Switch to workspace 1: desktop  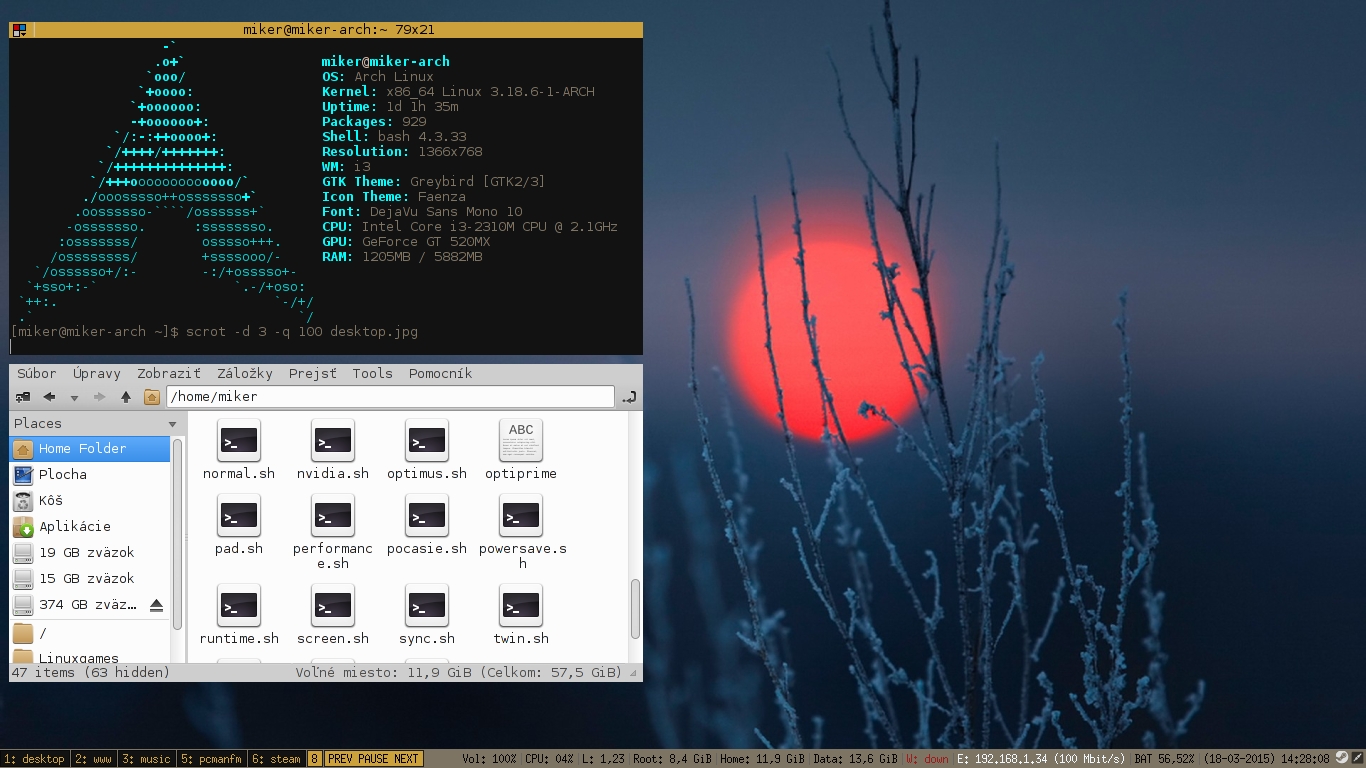click(x=34, y=759)
